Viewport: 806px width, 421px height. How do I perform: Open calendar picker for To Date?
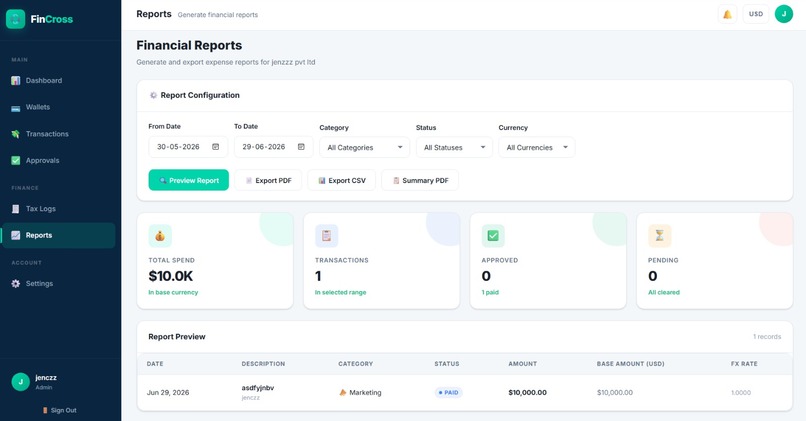coord(301,147)
